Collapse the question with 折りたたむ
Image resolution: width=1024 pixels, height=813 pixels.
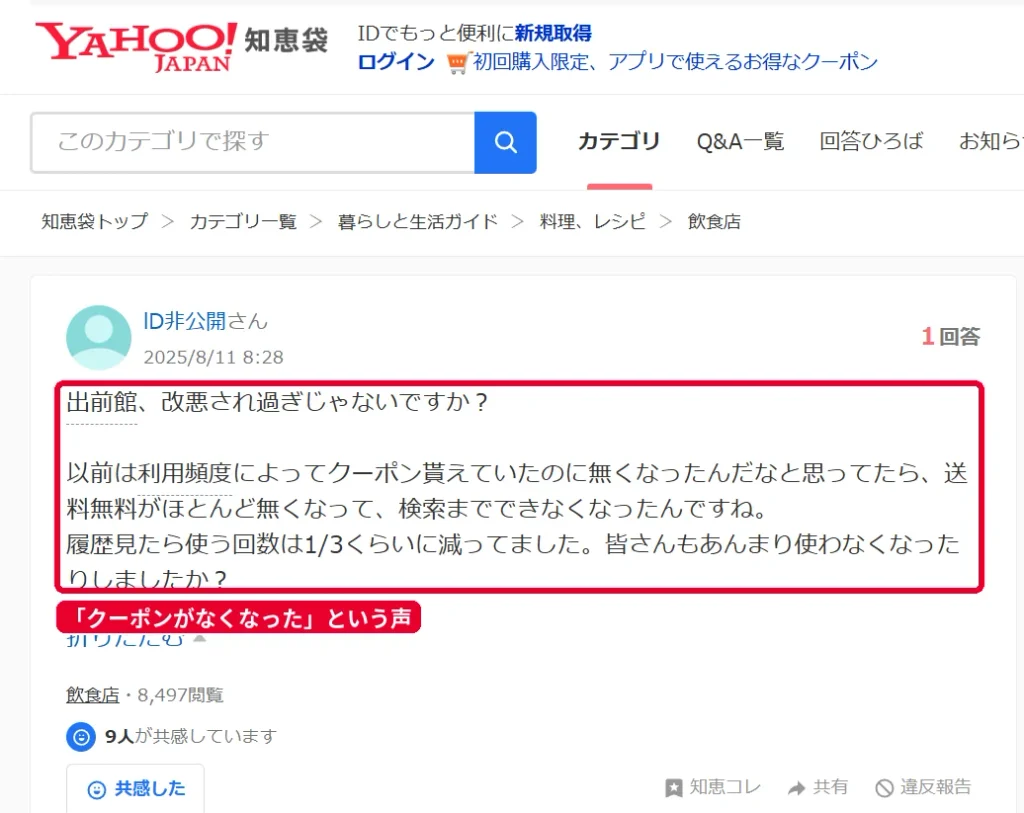coord(135,639)
